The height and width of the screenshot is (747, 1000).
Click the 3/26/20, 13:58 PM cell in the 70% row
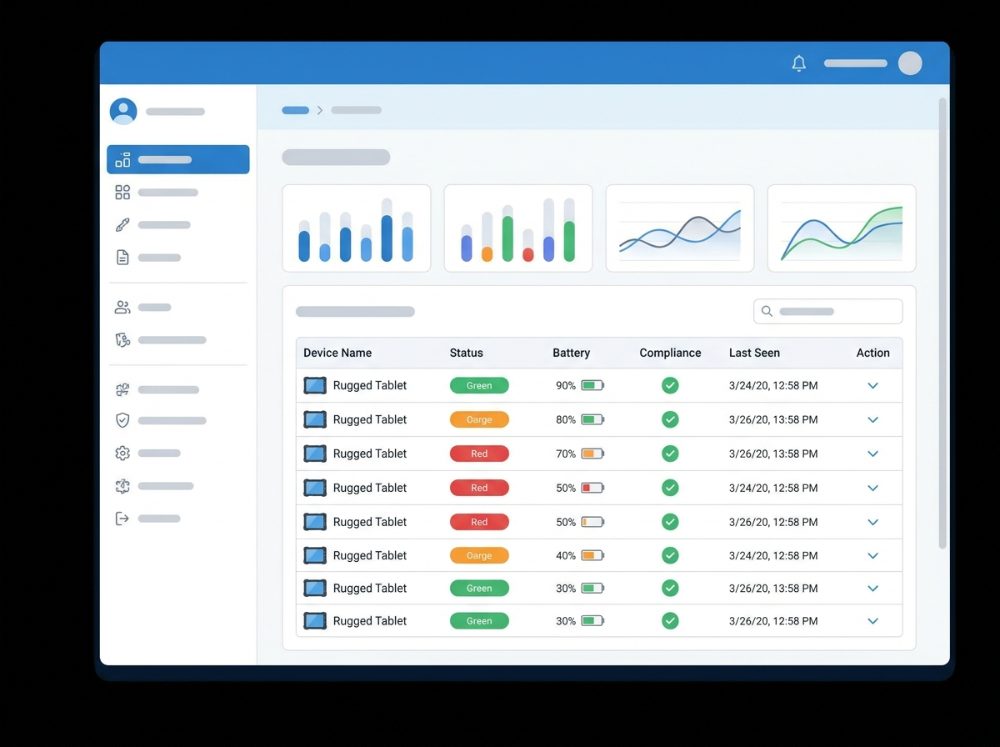click(x=773, y=454)
